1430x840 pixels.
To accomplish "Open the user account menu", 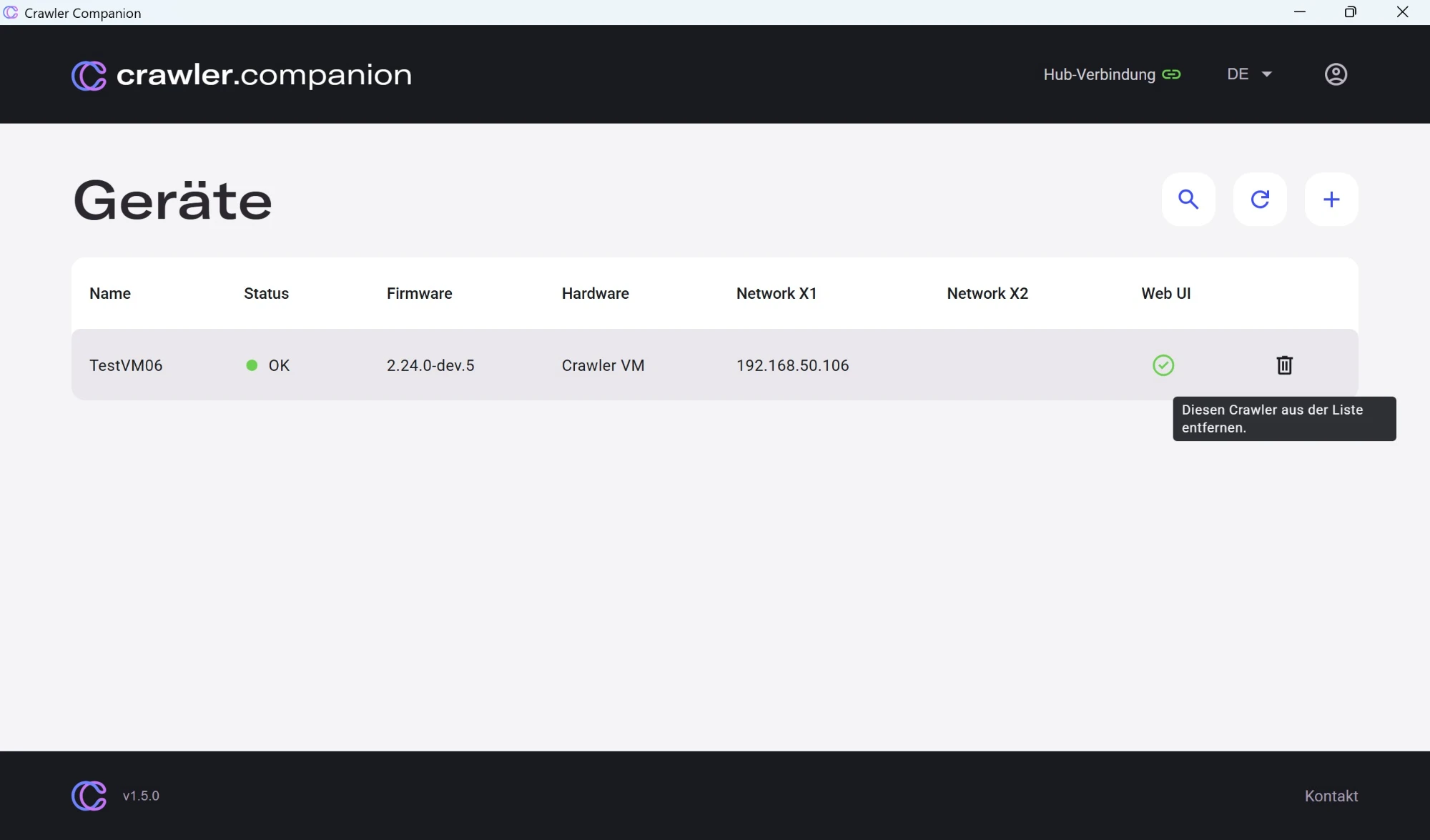I will (x=1336, y=74).
